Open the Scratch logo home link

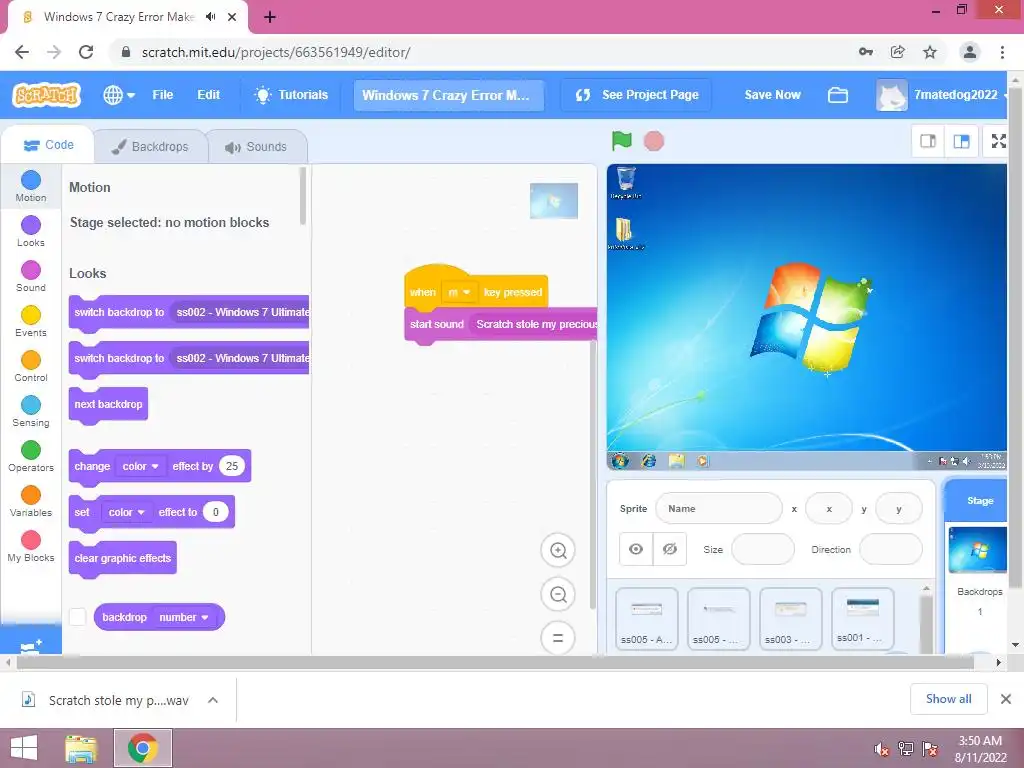click(x=46, y=95)
